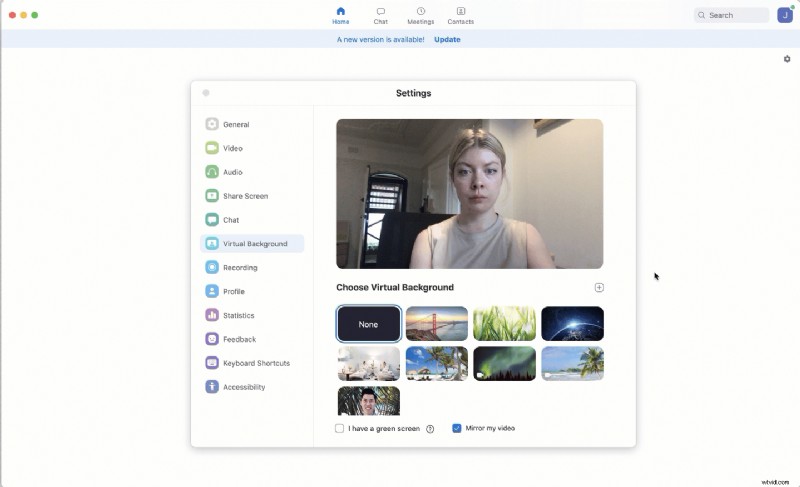Switch to the Chat tab
The width and height of the screenshot is (800, 487).
tap(381, 15)
